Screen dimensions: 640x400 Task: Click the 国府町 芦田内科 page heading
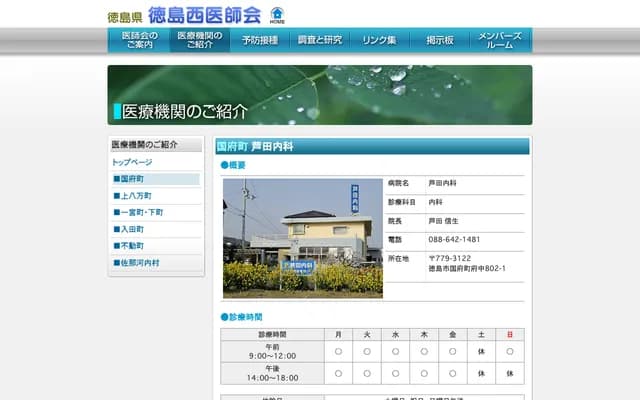(x=372, y=146)
